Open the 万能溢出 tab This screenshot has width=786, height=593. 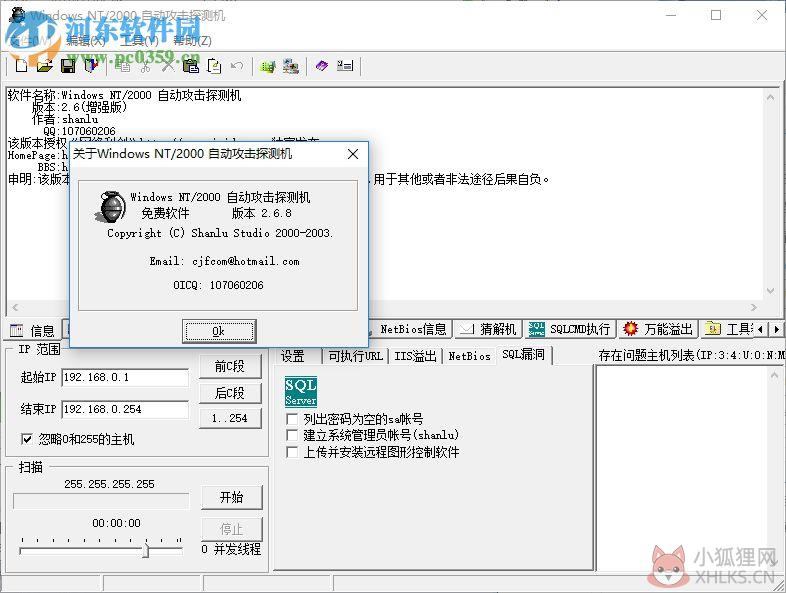point(658,329)
